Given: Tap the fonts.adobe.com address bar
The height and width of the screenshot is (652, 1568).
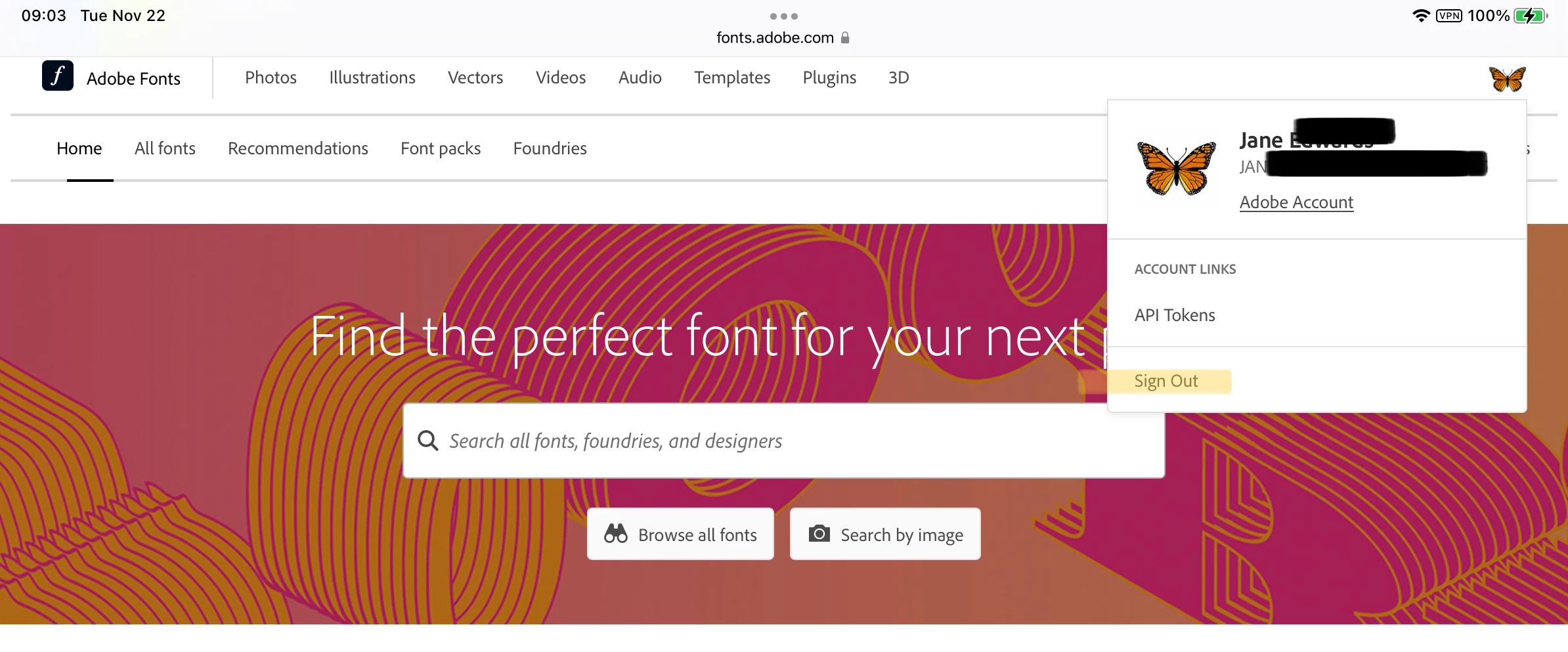Looking at the screenshot, I should [775, 37].
